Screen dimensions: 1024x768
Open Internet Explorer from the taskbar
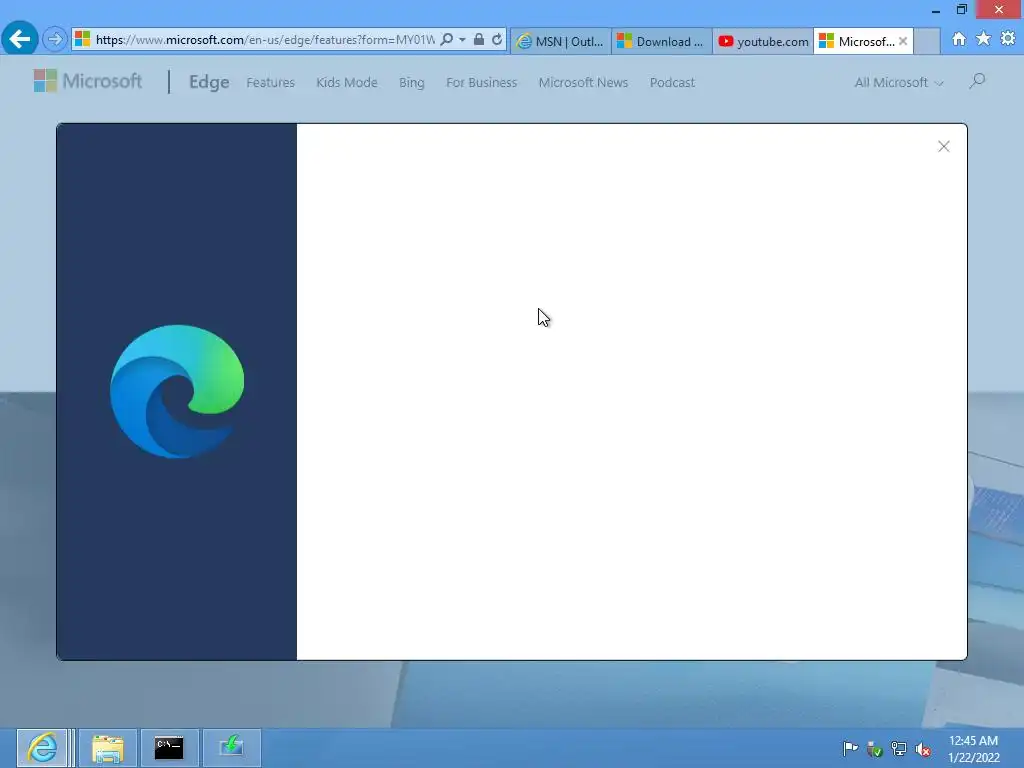click(x=42, y=748)
